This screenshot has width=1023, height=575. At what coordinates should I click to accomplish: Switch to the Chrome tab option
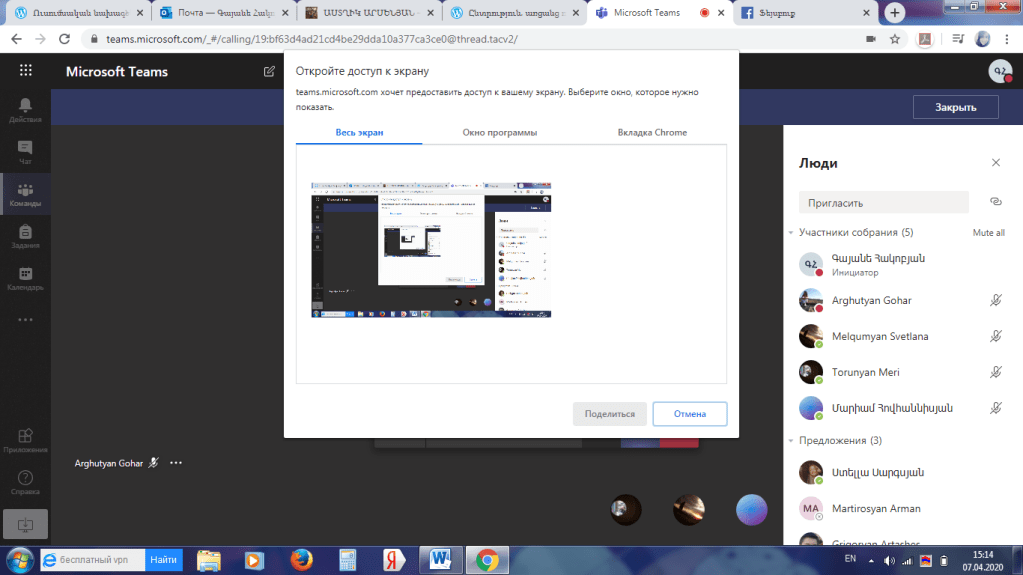(x=652, y=132)
